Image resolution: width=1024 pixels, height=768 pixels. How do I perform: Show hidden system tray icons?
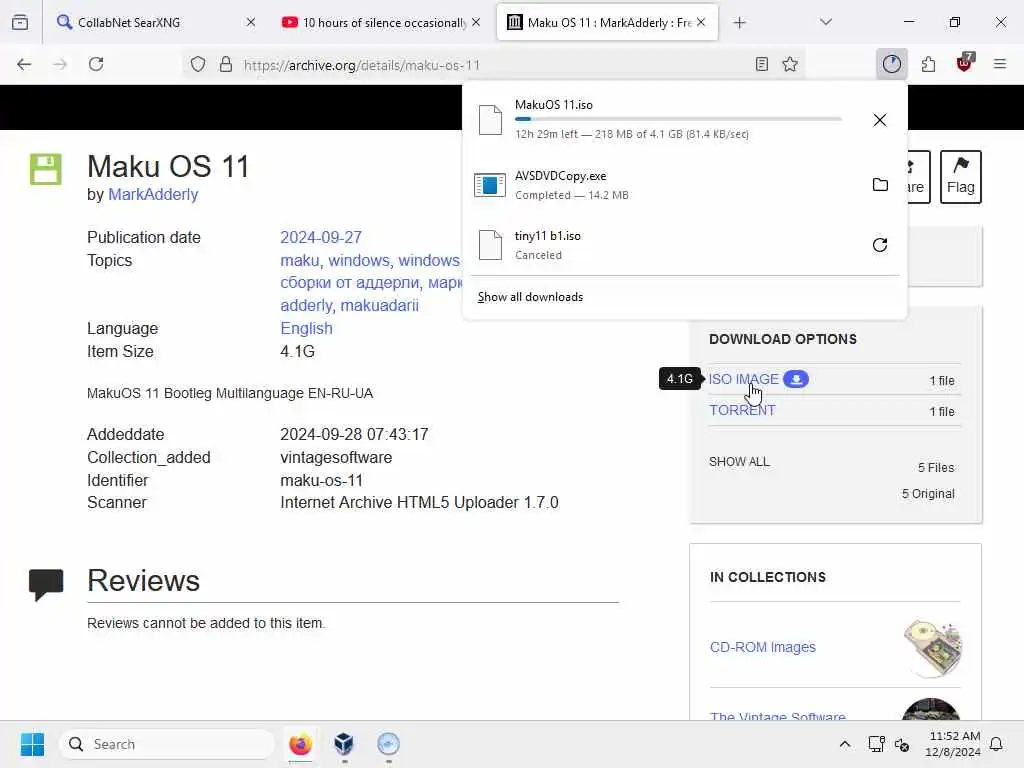click(844, 744)
